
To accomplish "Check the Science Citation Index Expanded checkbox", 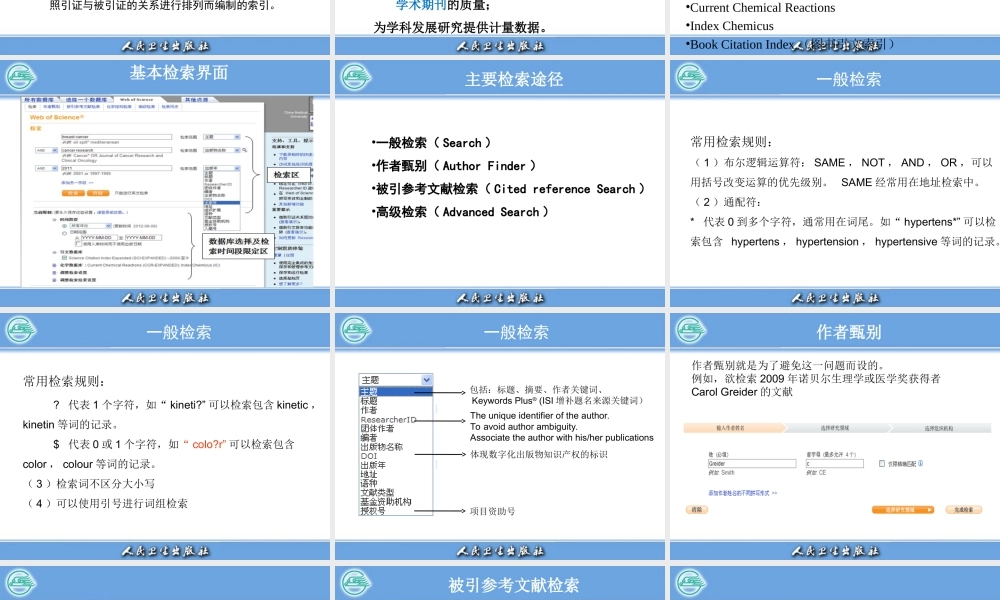I will pos(64,258).
